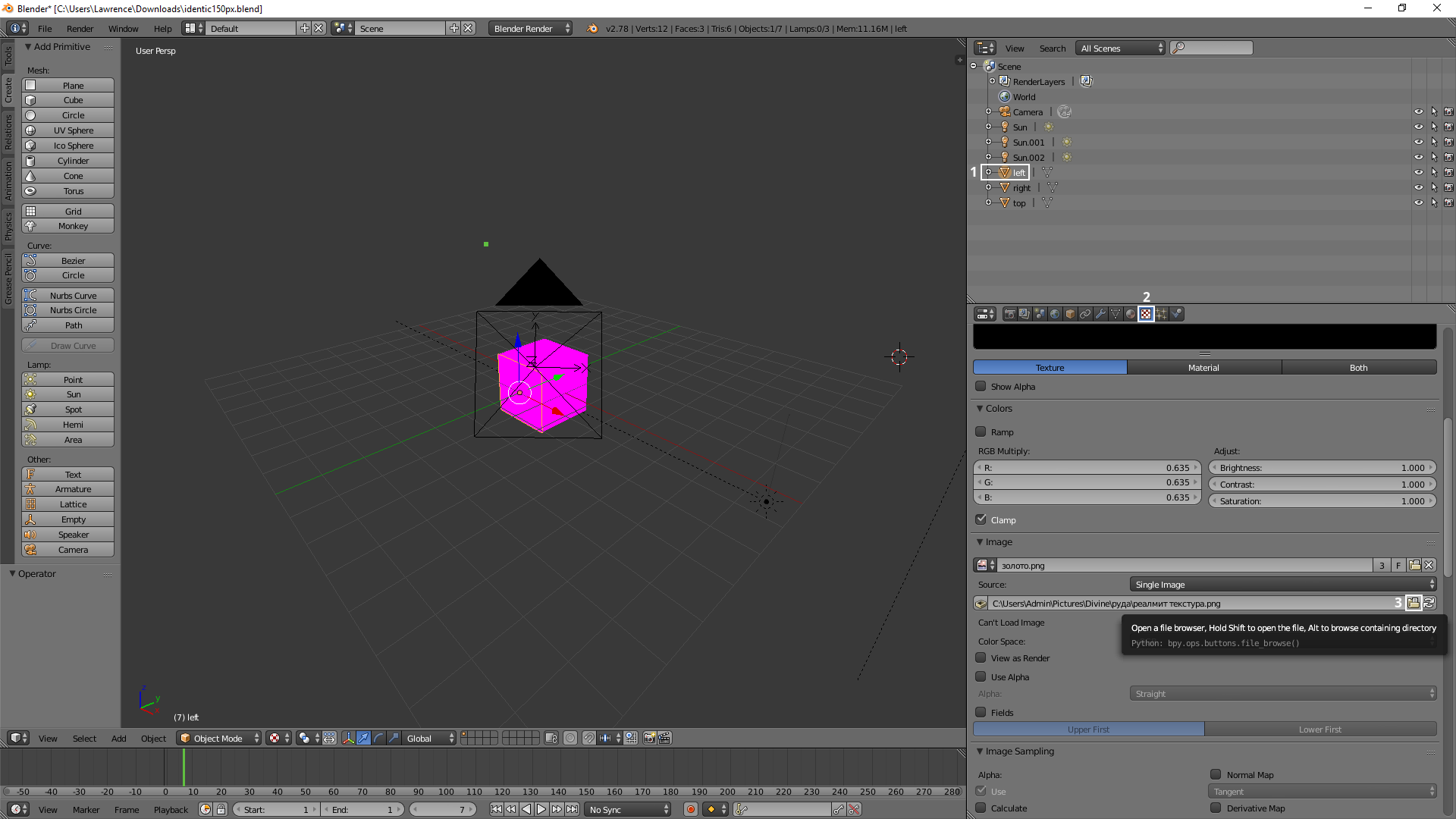
Task: Open Render properties camera icon tab
Action: [x=1009, y=314]
